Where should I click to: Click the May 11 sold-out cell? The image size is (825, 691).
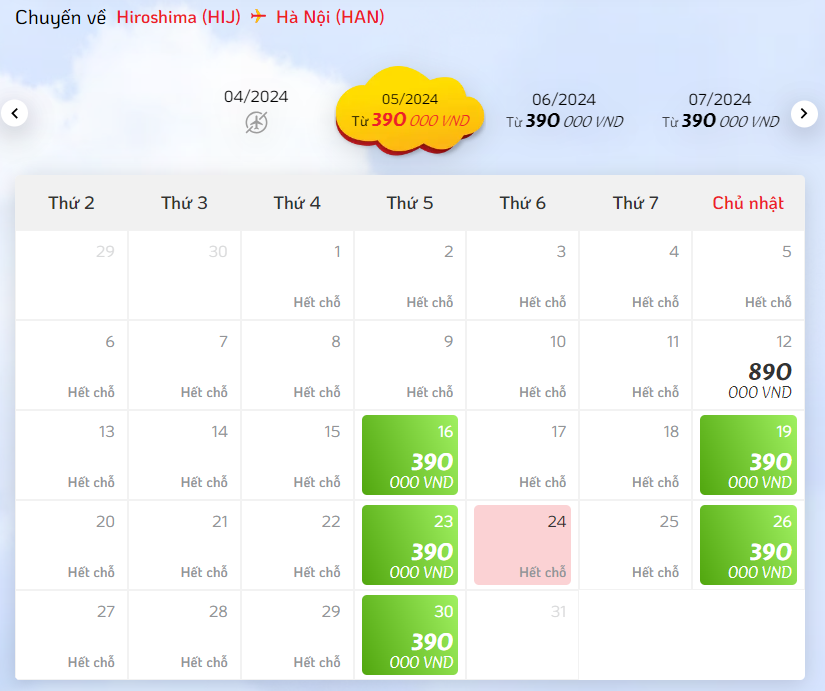pos(636,365)
